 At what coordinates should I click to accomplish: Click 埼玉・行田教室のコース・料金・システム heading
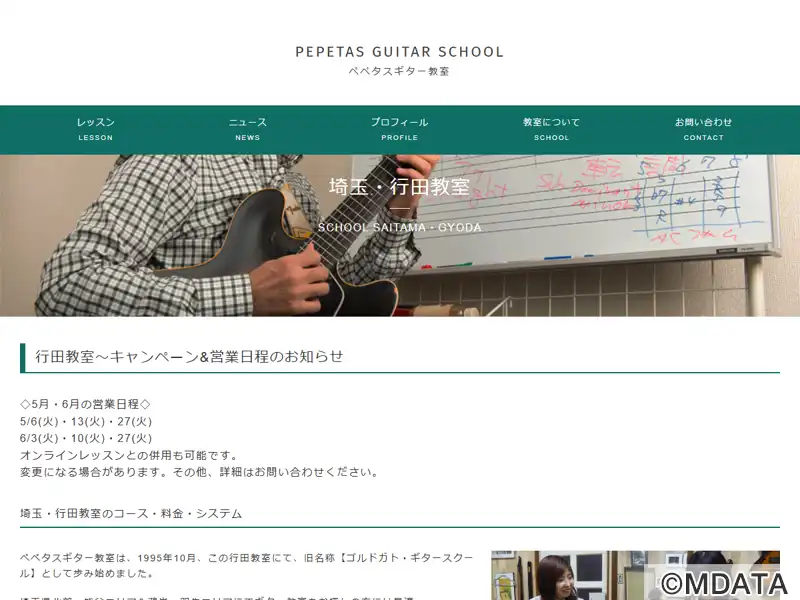(131, 513)
